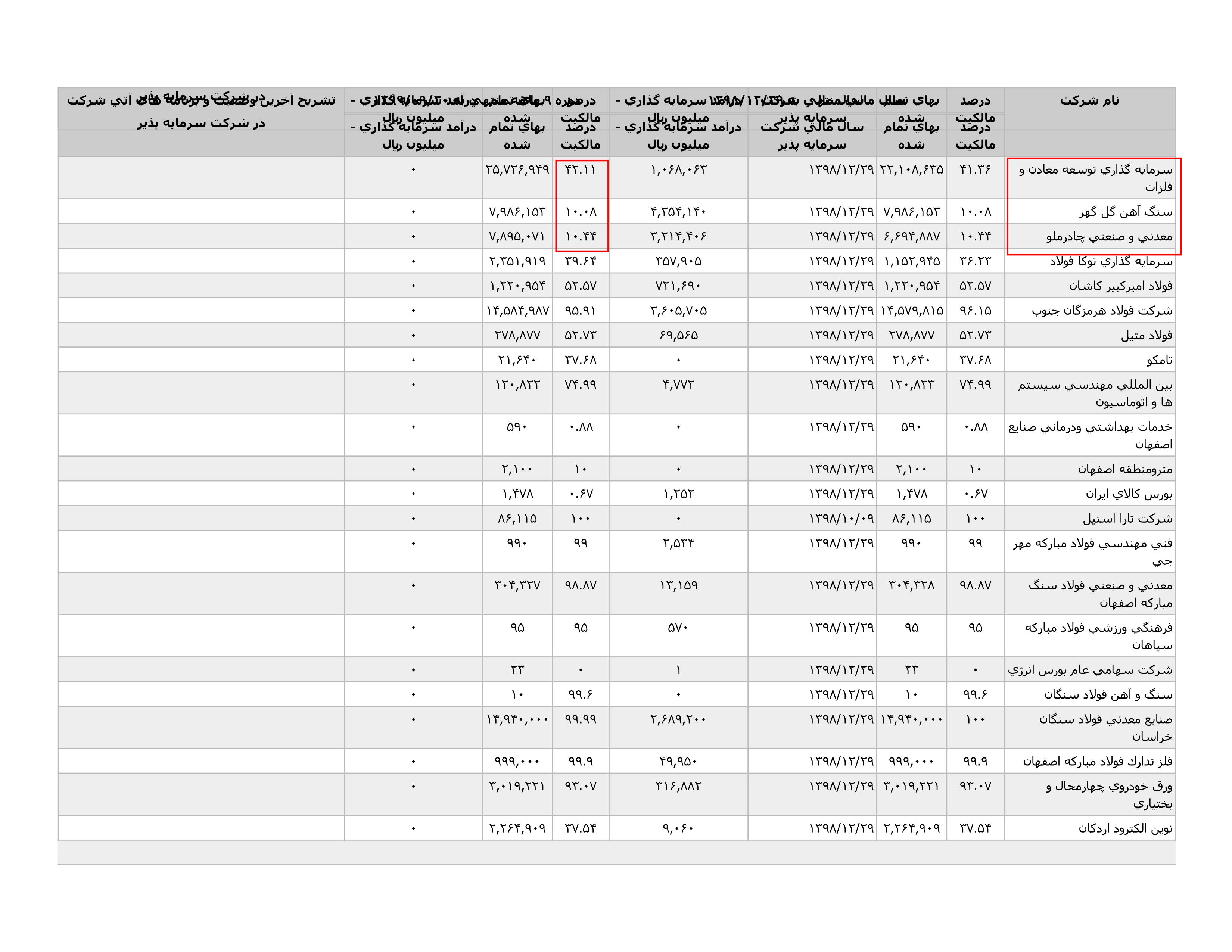Select the income value ۵۷۰

click(x=679, y=628)
